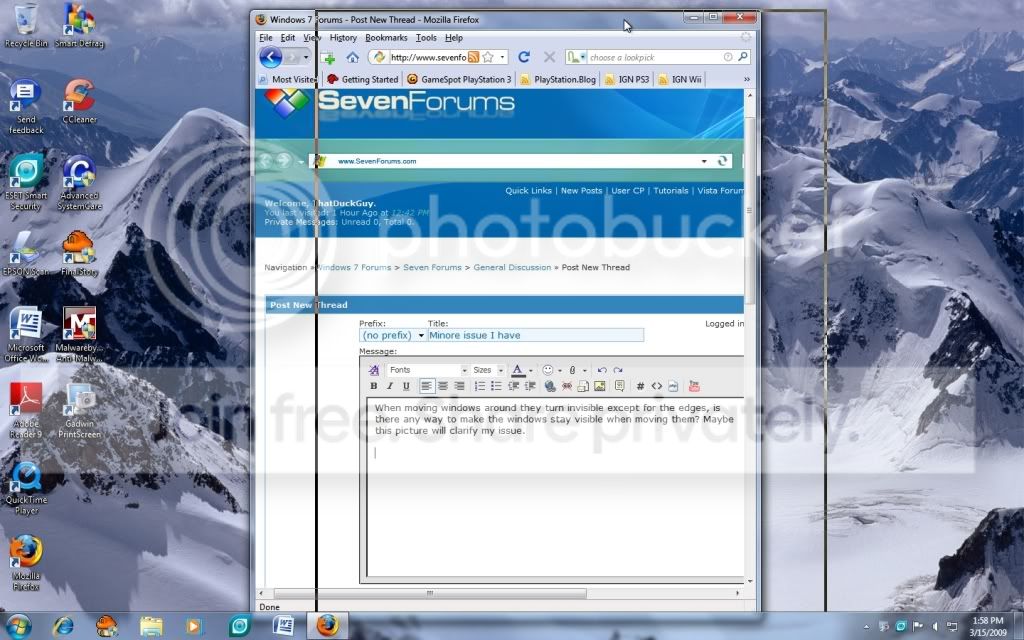Open the Getting Started bookmark
Image resolution: width=1024 pixels, height=640 pixels.
(362, 79)
